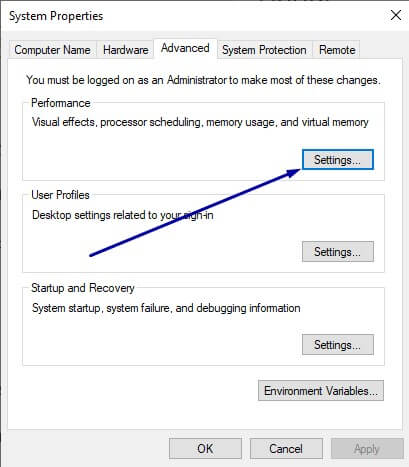Image resolution: width=409 pixels, height=467 pixels.
Task: Click the system startup description text
Action: pyautogui.click(x=166, y=308)
